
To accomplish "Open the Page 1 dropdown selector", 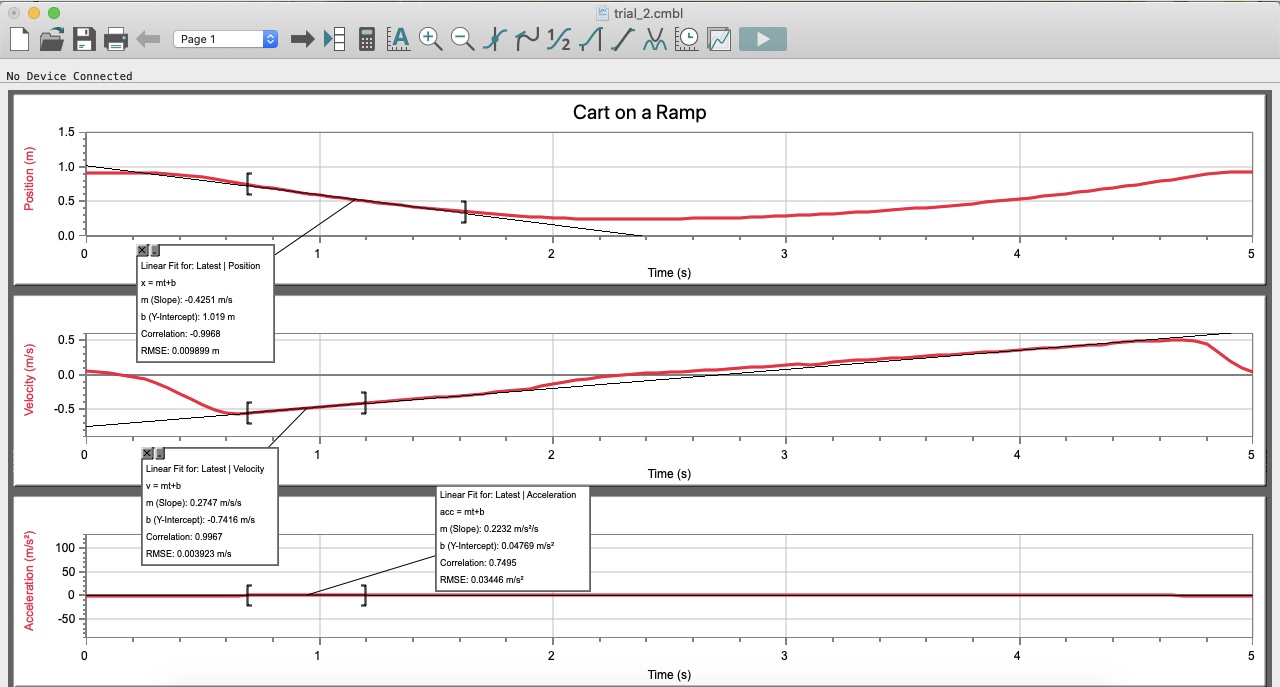I will click(225, 39).
